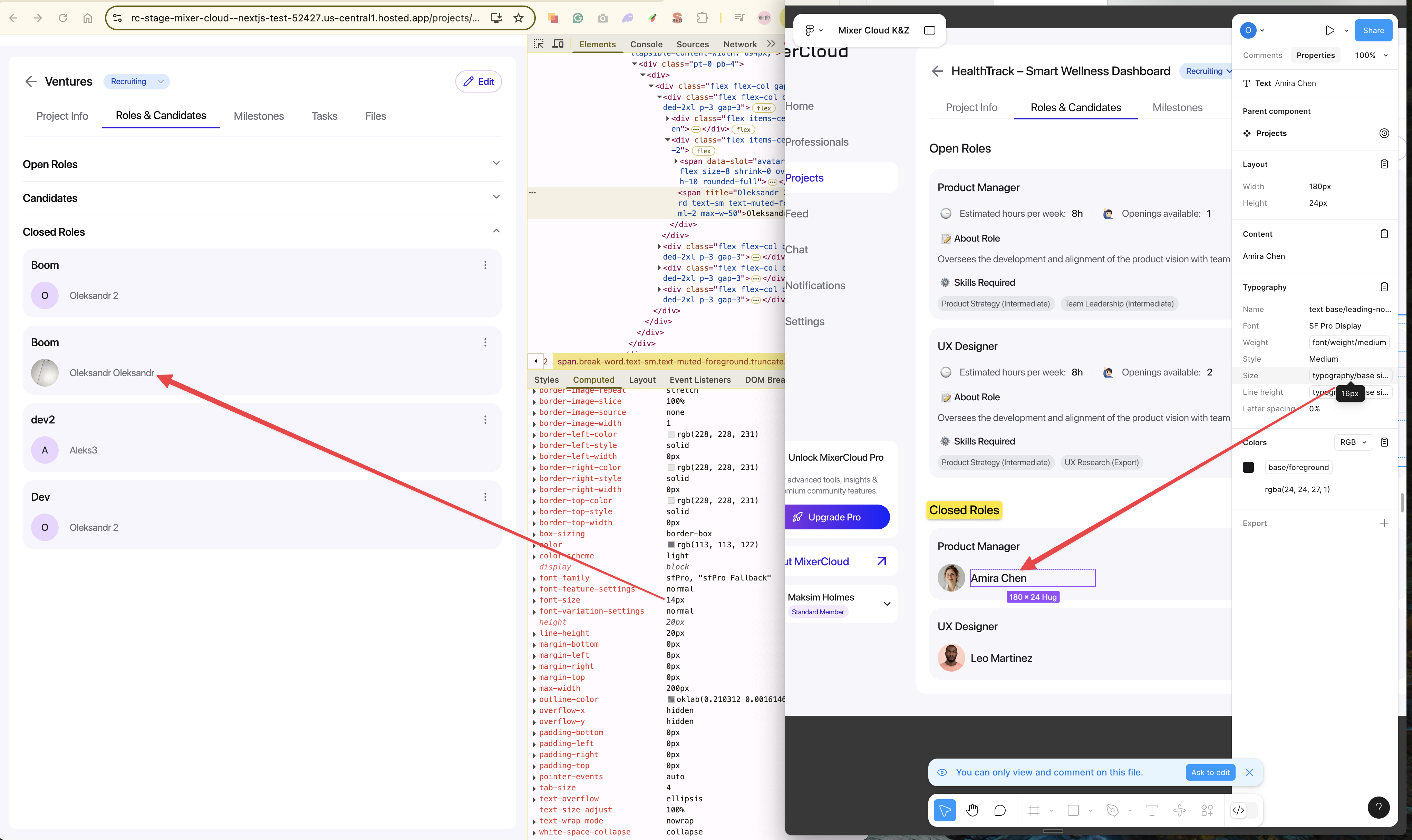Open the RGB color format dropdown

[x=1353, y=442]
